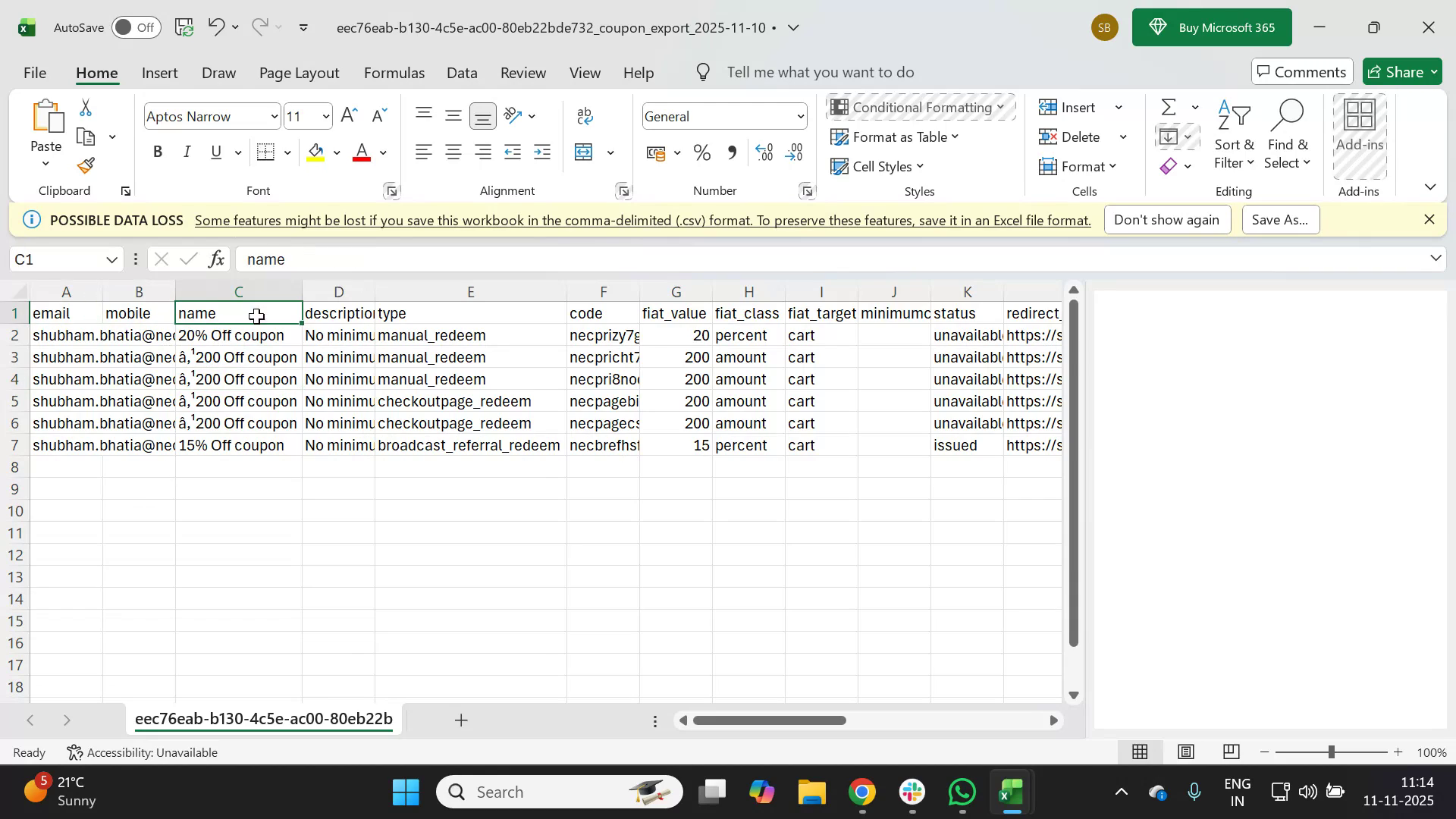Viewport: 1456px width, 819px height.
Task: Apply italic formatting to selection
Action: coord(187,152)
